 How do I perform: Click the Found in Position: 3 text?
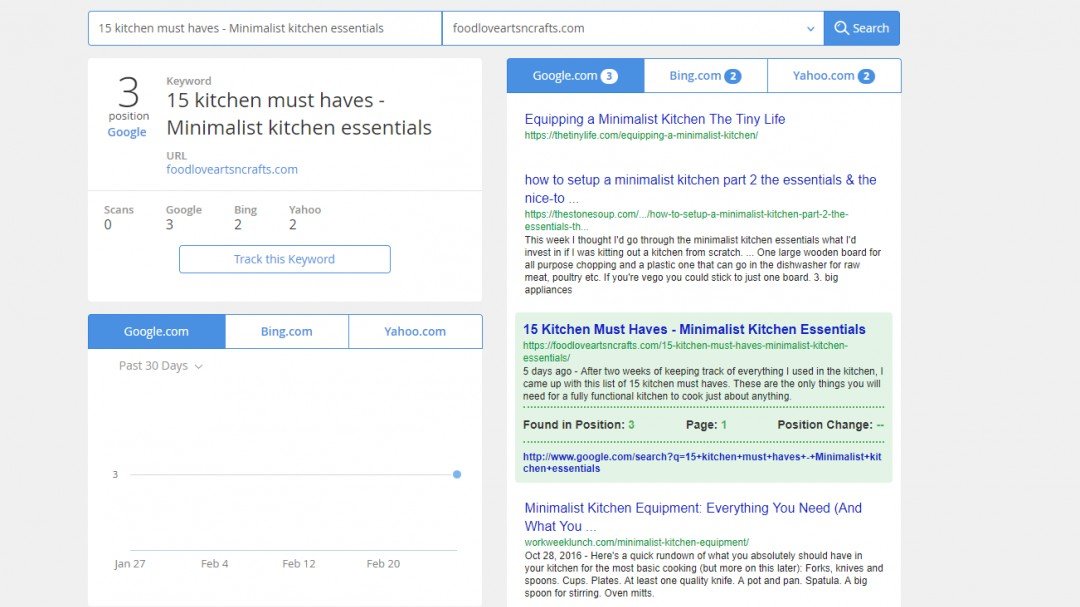click(579, 425)
